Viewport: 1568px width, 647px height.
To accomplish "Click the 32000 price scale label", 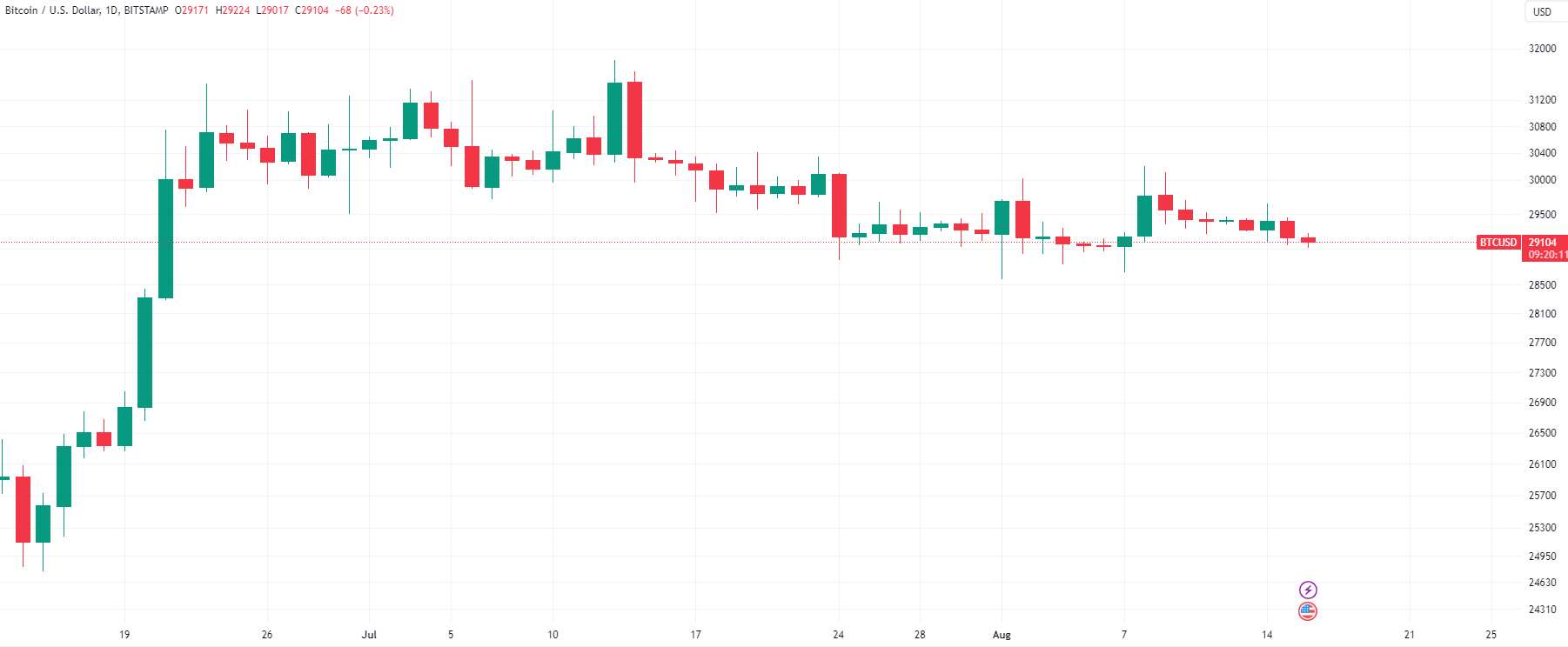I will pos(1543,49).
